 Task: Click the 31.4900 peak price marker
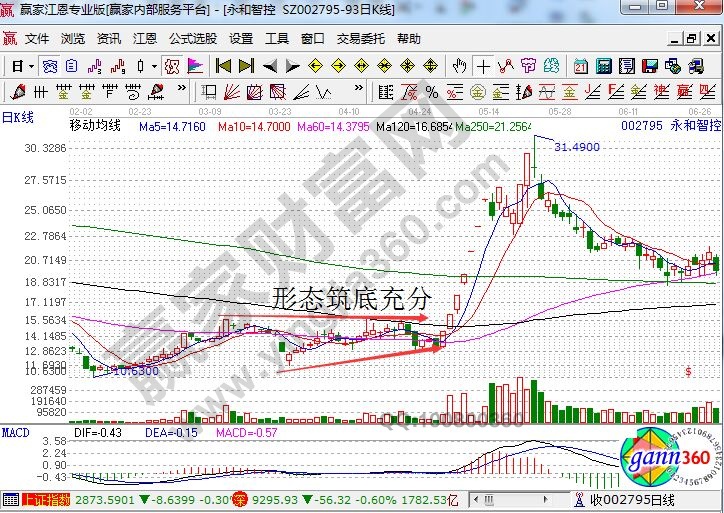[x=577, y=146]
